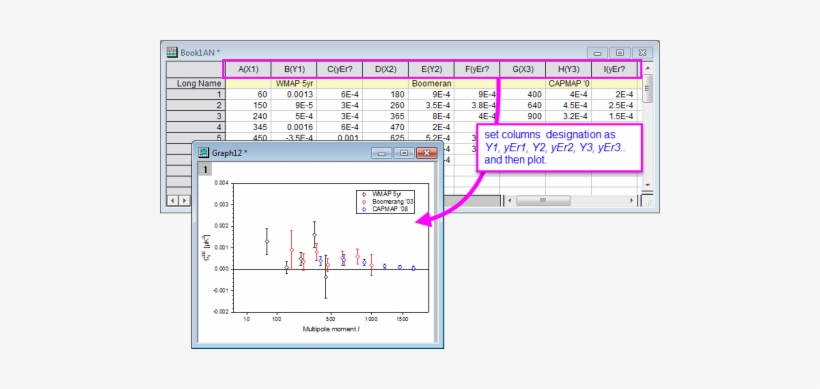Click cell '60' in column A
The image size is (820, 389).
click(x=248, y=94)
